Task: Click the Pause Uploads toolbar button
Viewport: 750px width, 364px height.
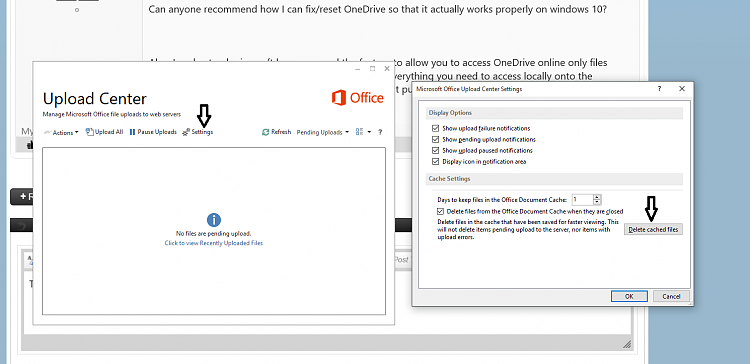Action: pyautogui.click(x=153, y=132)
